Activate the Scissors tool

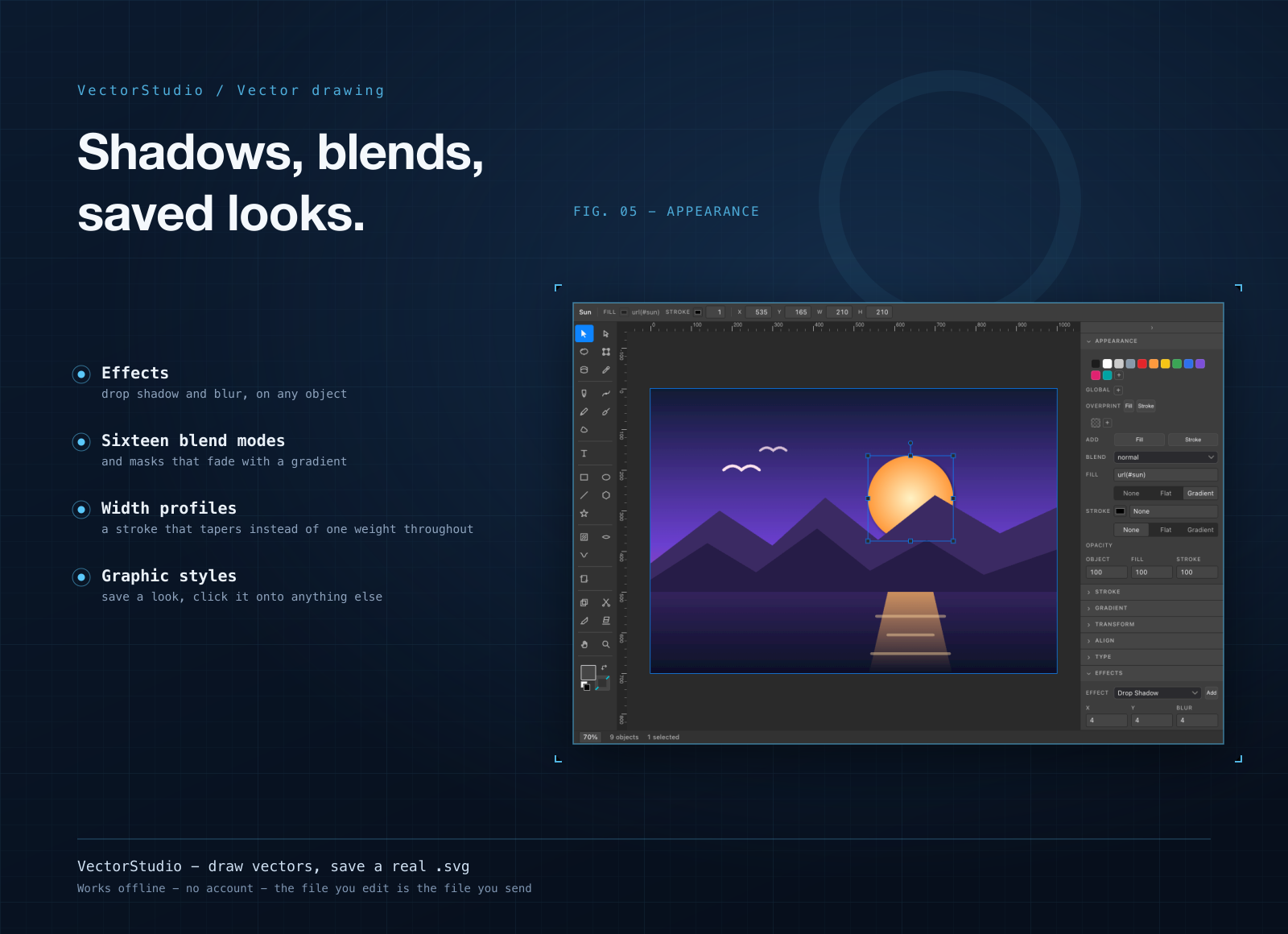606,602
